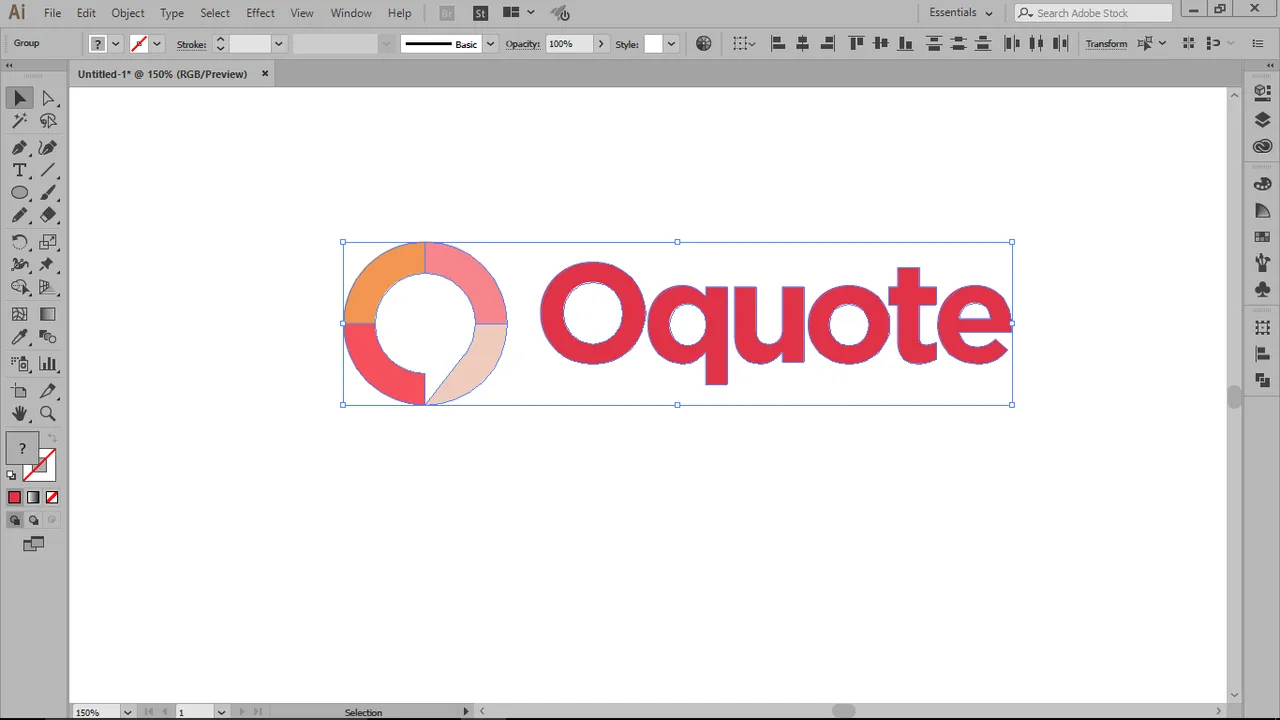Switch to Draw Normal mode
Screen dimensions: 1280x720
[x=14, y=520]
